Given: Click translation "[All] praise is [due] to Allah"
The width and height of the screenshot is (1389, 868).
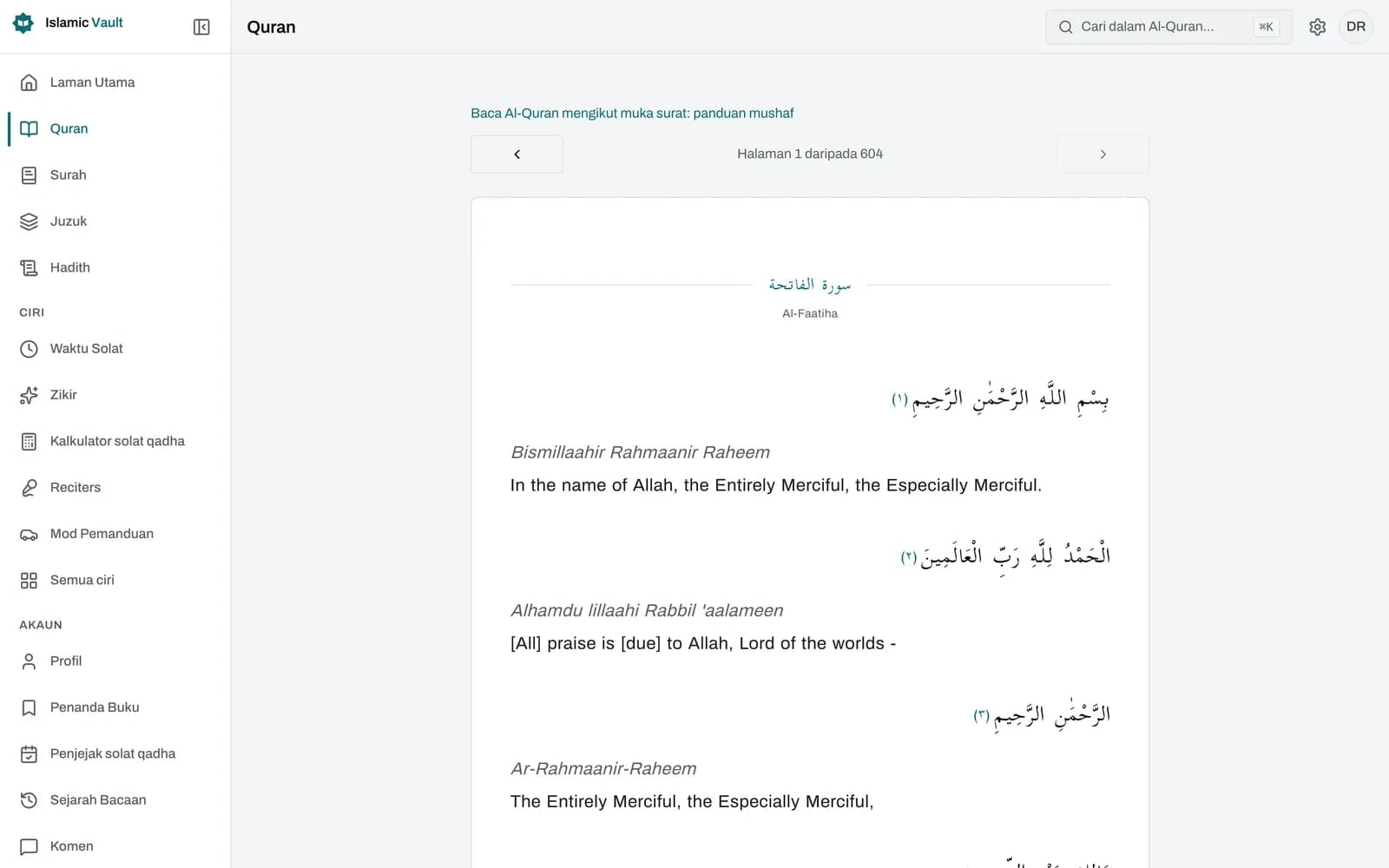Looking at the screenshot, I should tap(703, 643).
